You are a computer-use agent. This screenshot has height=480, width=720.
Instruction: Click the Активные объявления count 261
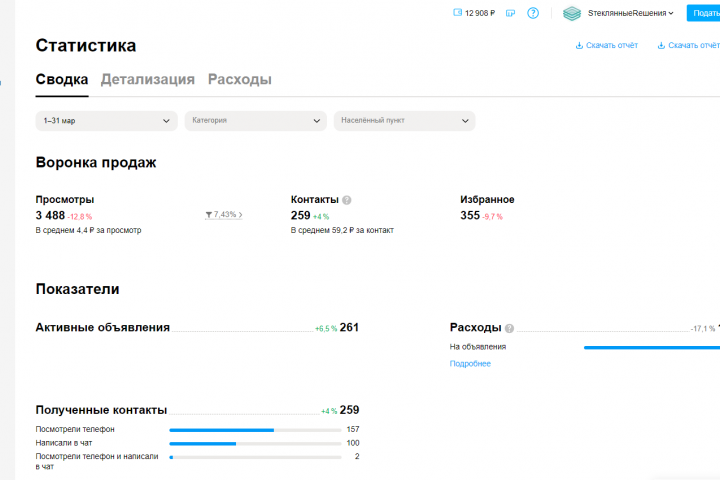click(349, 328)
